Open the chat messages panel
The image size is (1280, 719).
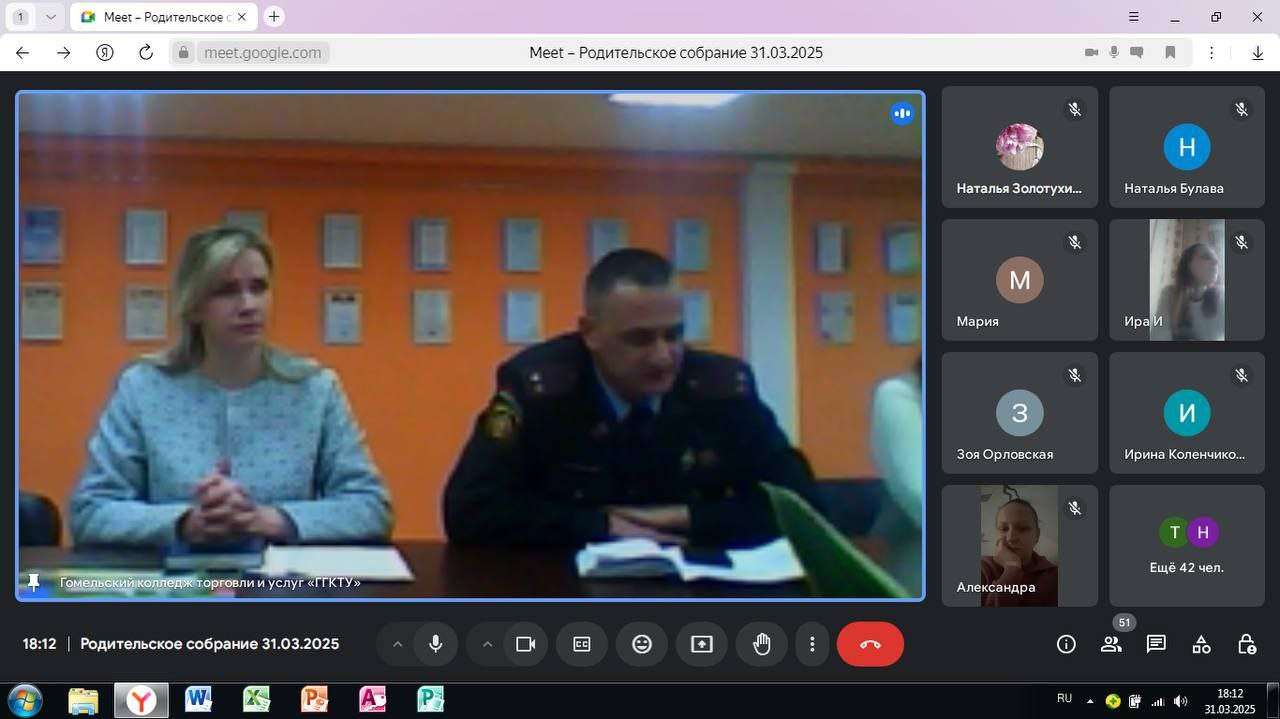pos(1156,644)
